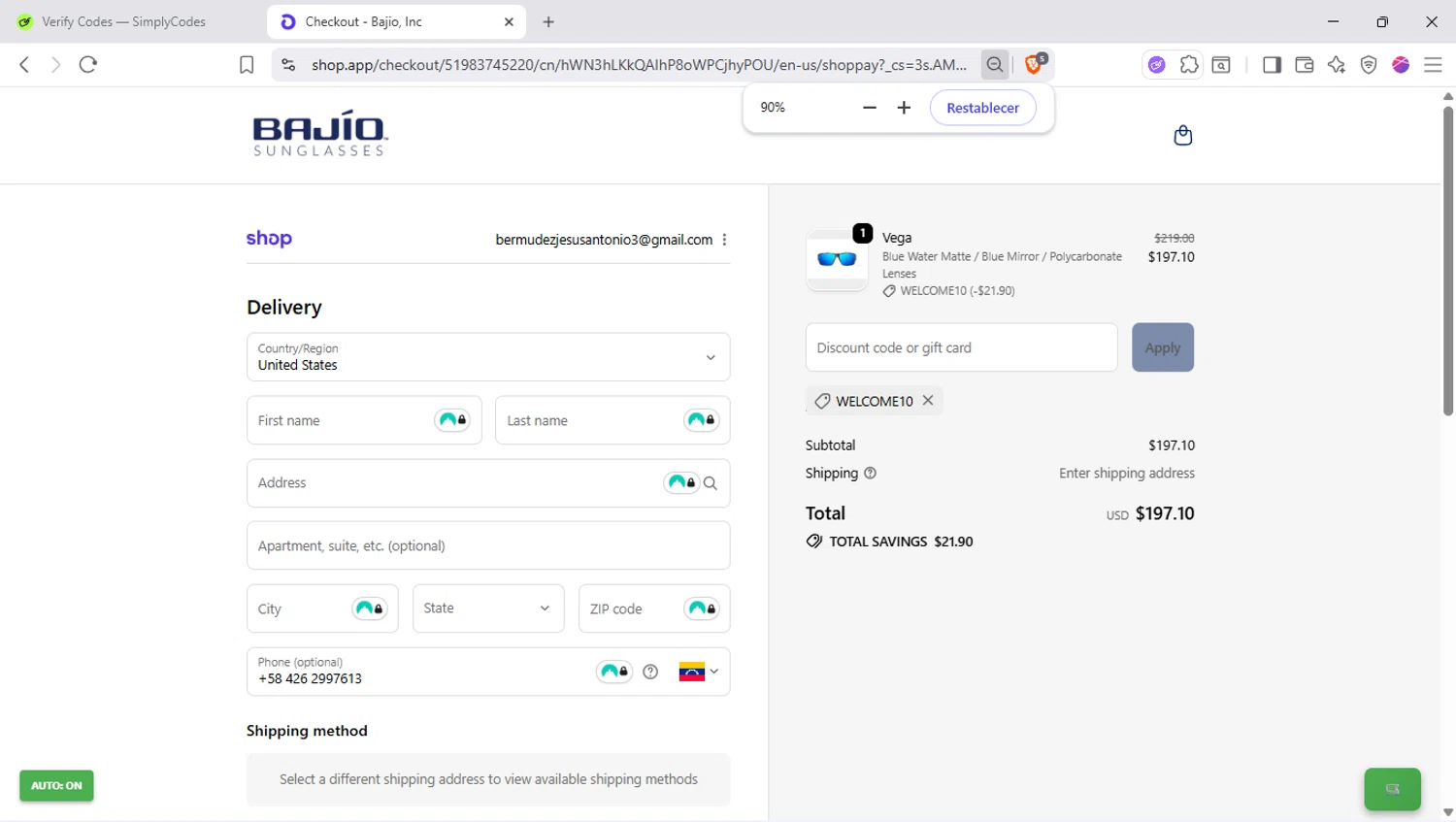Screen dimensions: 1456x822
Task: Decrease zoom with the minus button
Action: pos(870,108)
